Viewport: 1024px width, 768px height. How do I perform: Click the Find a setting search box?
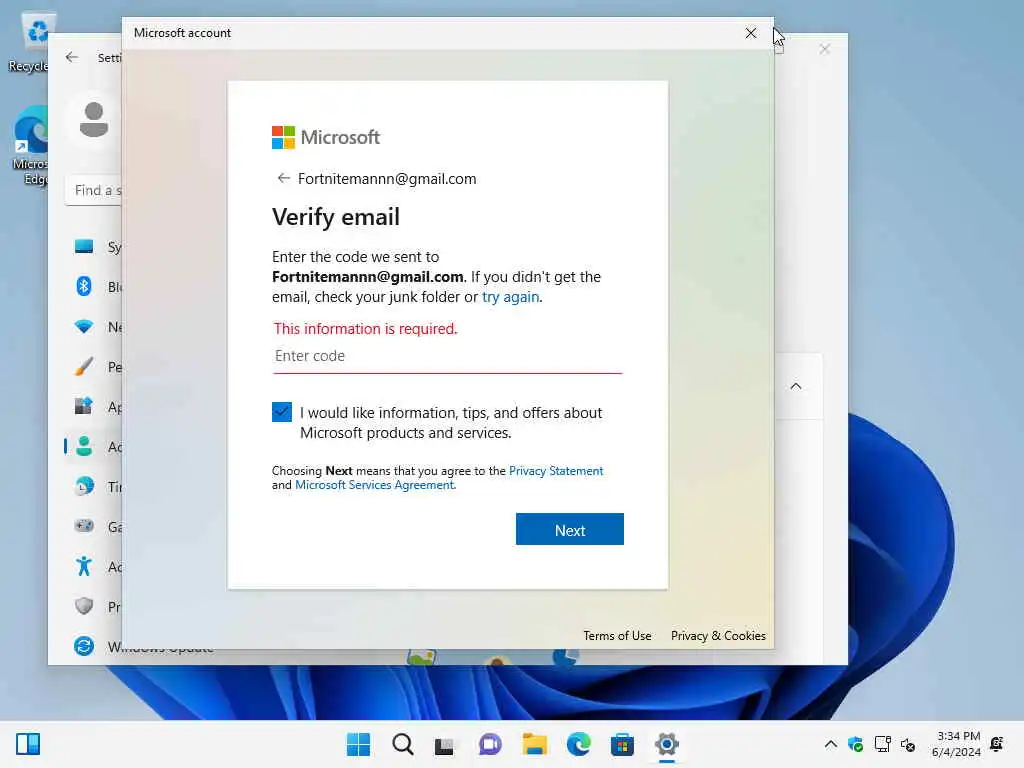(x=94, y=191)
